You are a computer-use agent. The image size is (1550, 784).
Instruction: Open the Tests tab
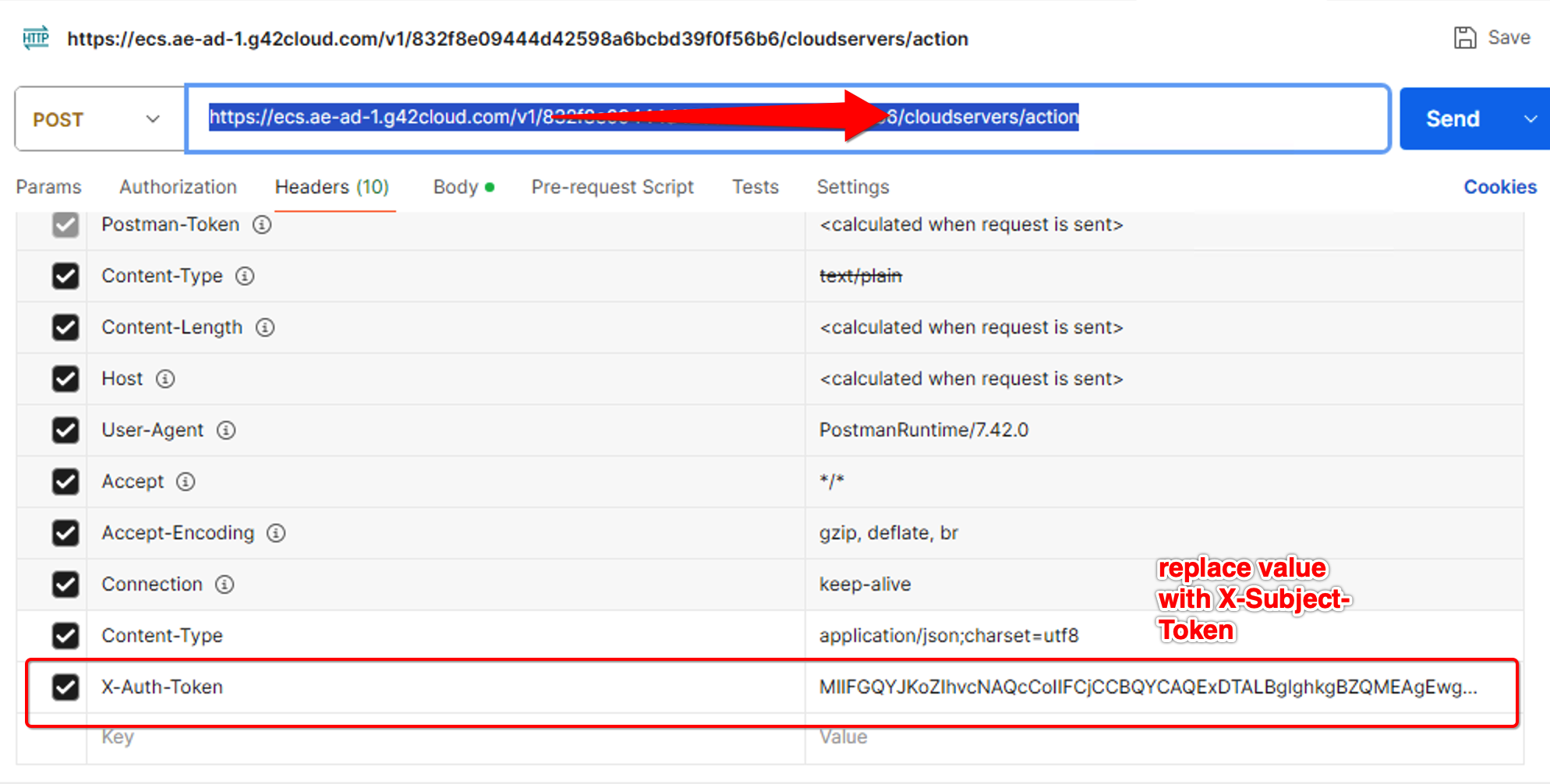coord(756,187)
